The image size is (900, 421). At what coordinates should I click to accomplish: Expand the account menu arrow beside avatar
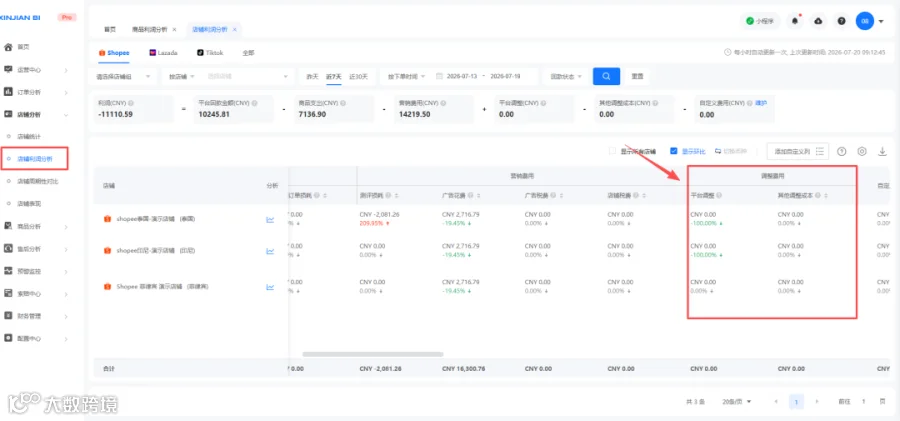pyautogui.click(x=881, y=21)
